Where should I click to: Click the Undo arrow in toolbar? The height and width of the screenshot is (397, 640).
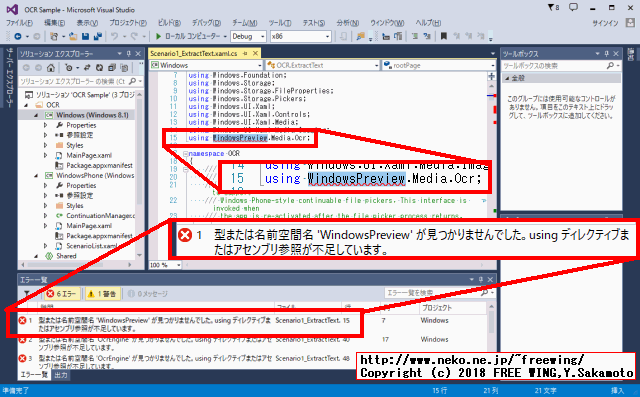(115, 36)
